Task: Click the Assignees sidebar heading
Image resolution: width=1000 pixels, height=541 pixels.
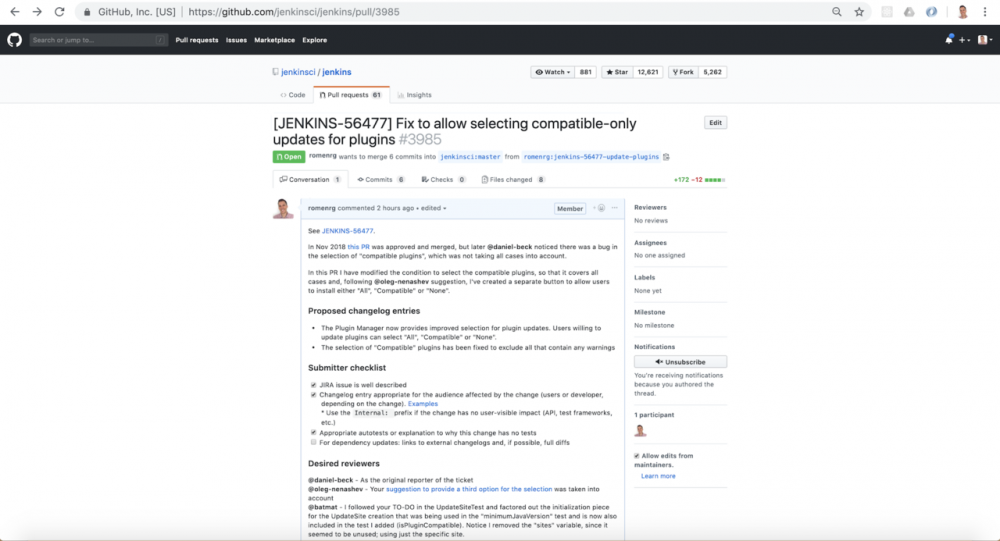Action: pyautogui.click(x=650, y=242)
